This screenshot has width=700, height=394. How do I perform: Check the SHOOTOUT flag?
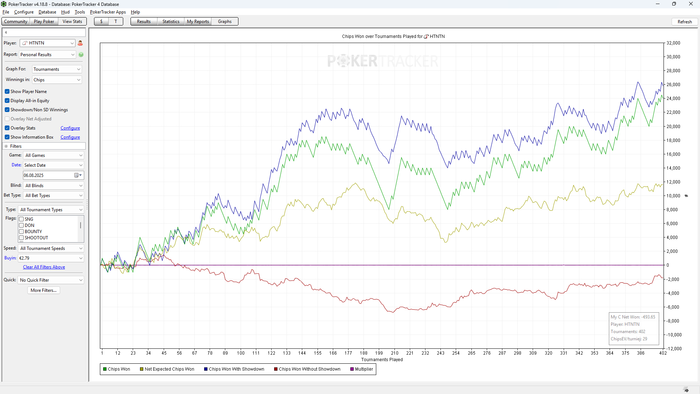click(21, 238)
